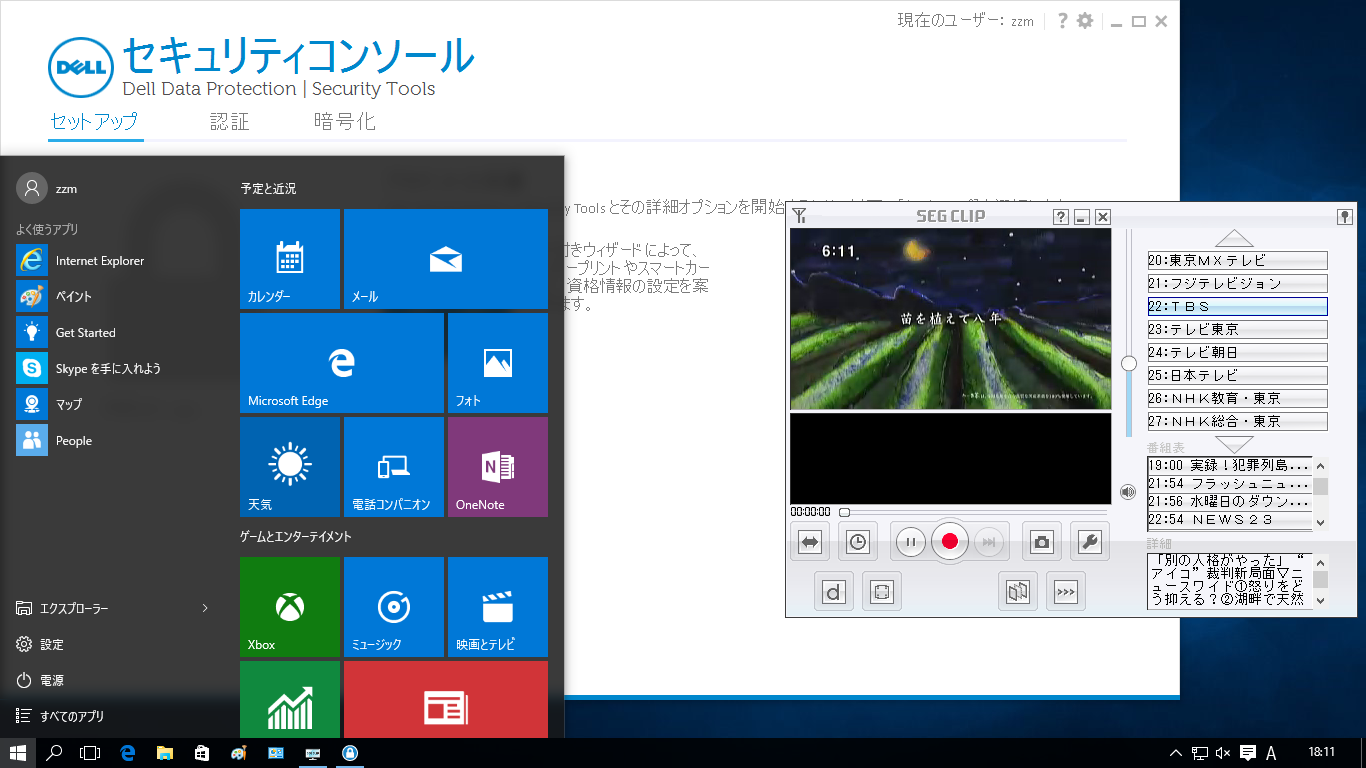1366x768 pixels.
Task: Open the OneNote tile
Action: (498, 467)
